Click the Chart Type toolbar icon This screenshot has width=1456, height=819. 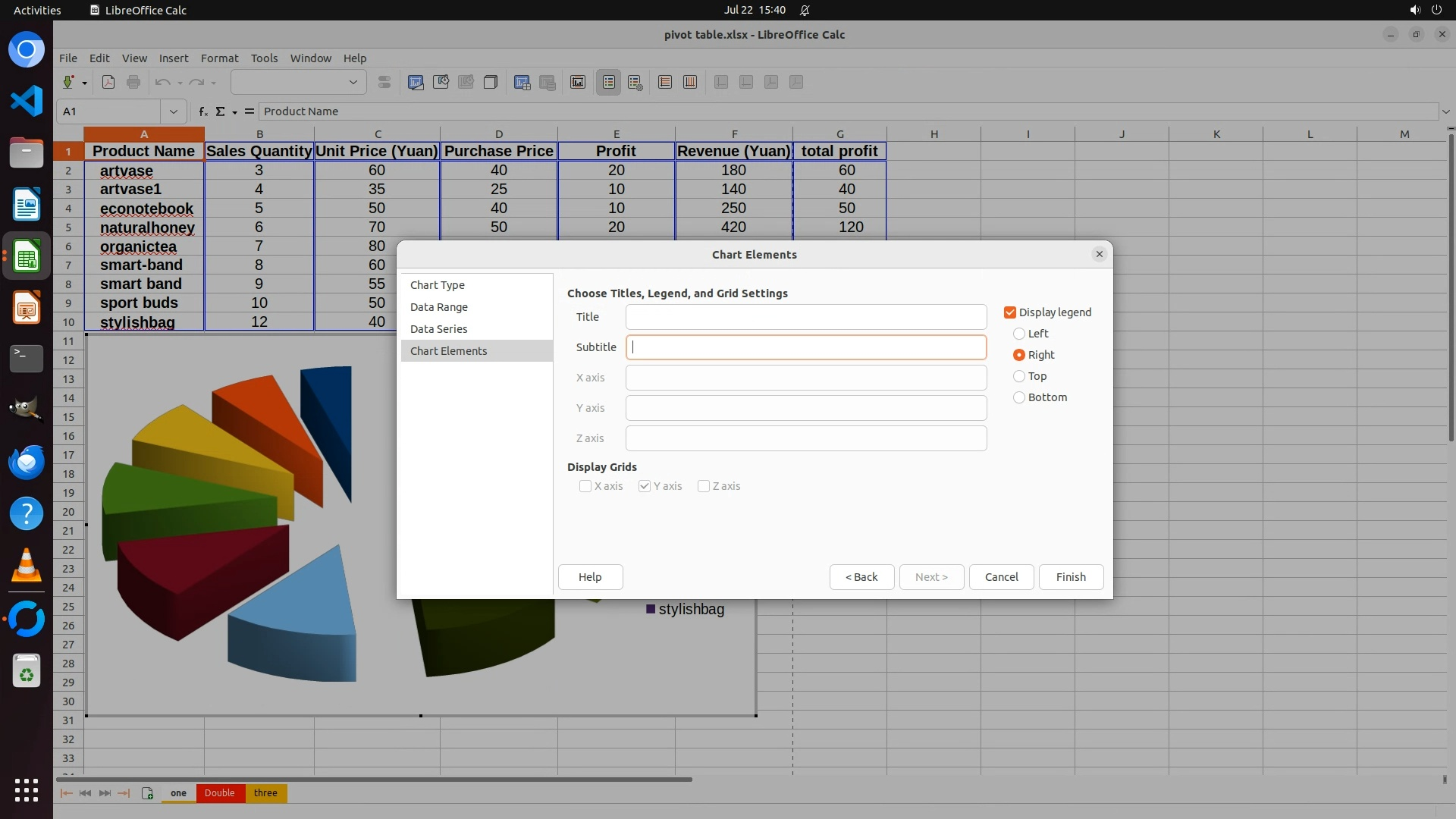click(416, 82)
